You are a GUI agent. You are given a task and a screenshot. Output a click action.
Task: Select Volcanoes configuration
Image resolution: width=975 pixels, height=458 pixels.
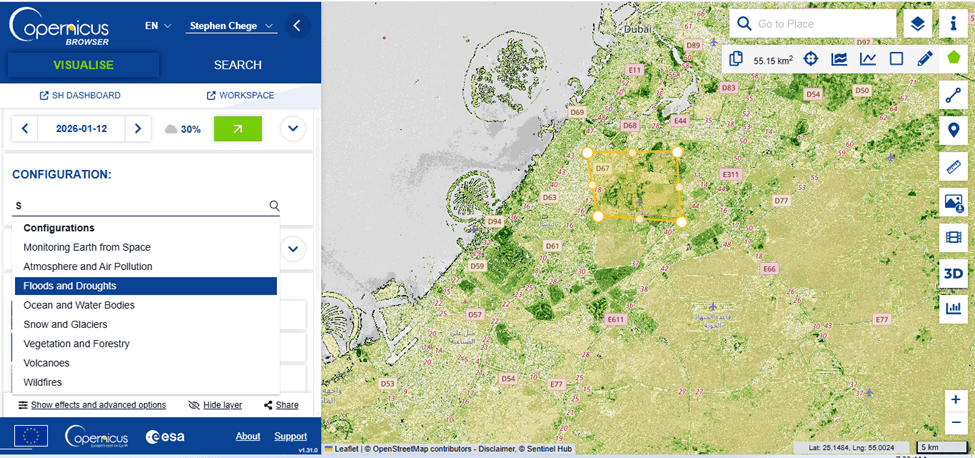pos(146,363)
